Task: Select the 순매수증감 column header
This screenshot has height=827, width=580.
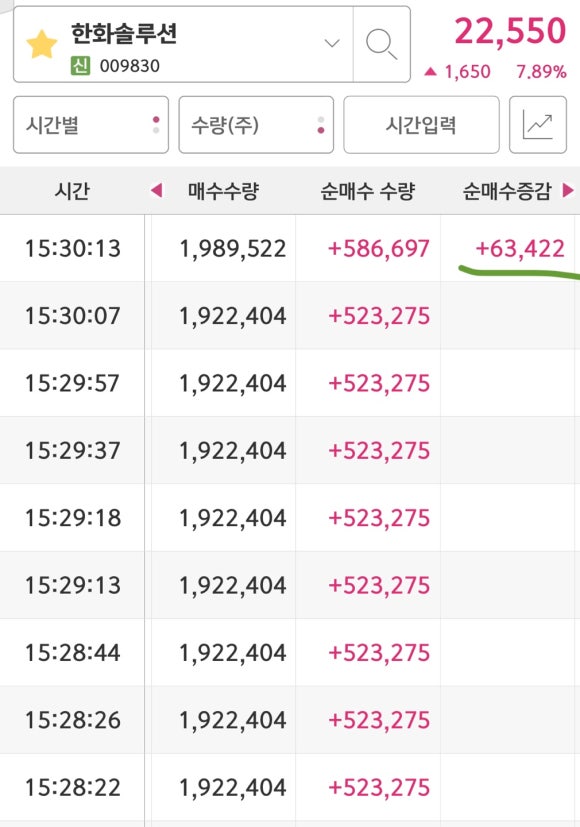Action: coord(507,191)
